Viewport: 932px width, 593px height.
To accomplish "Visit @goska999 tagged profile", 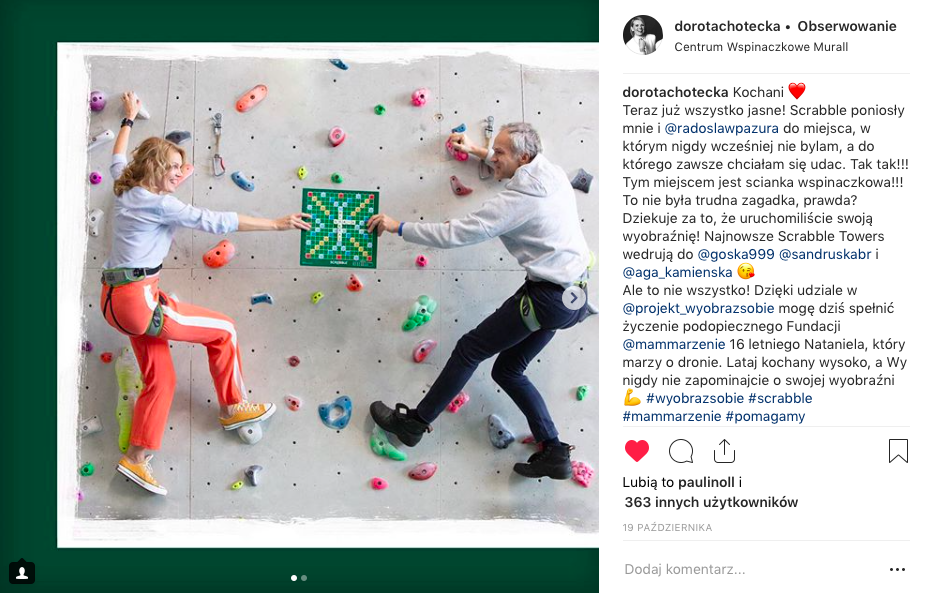I will (x=736, y=254).
